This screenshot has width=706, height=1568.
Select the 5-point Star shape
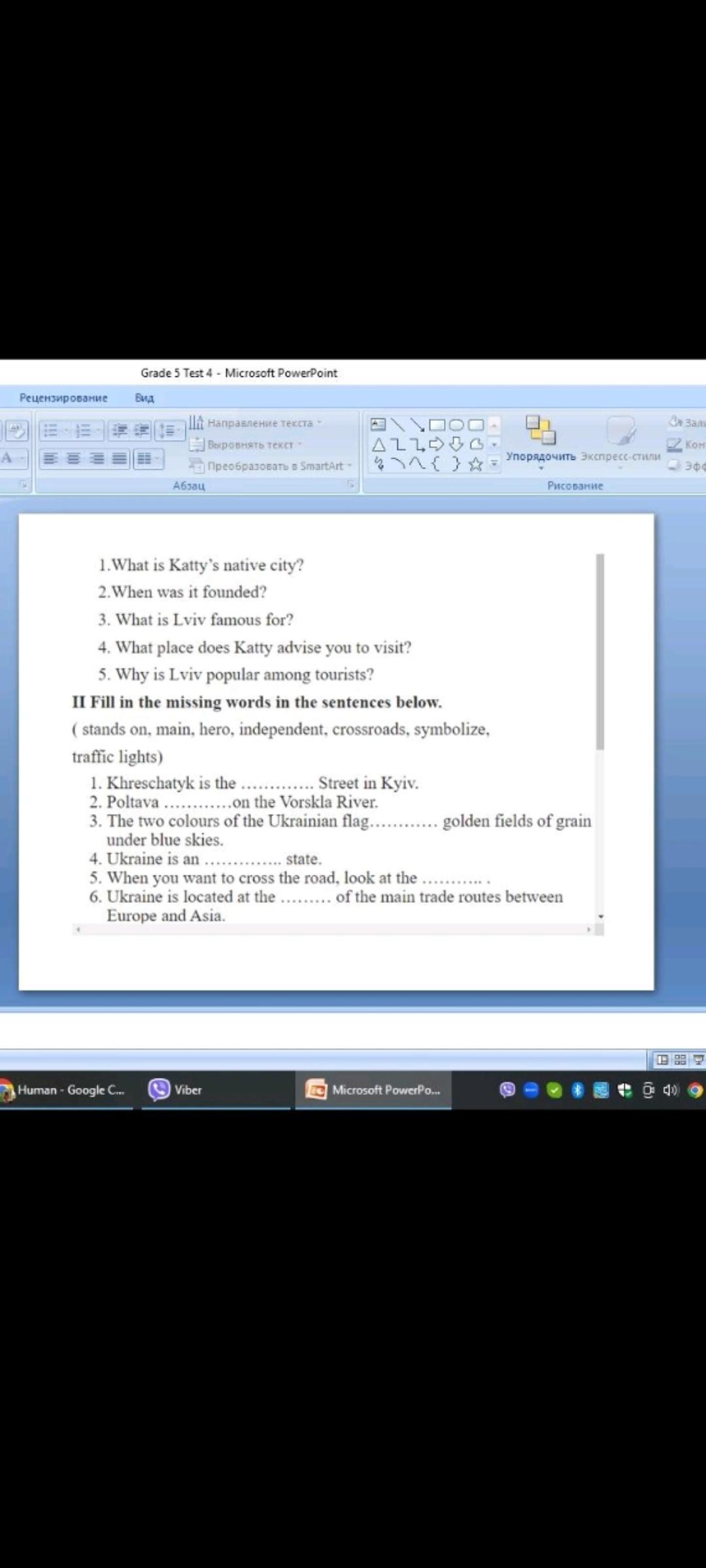[476, 464]
